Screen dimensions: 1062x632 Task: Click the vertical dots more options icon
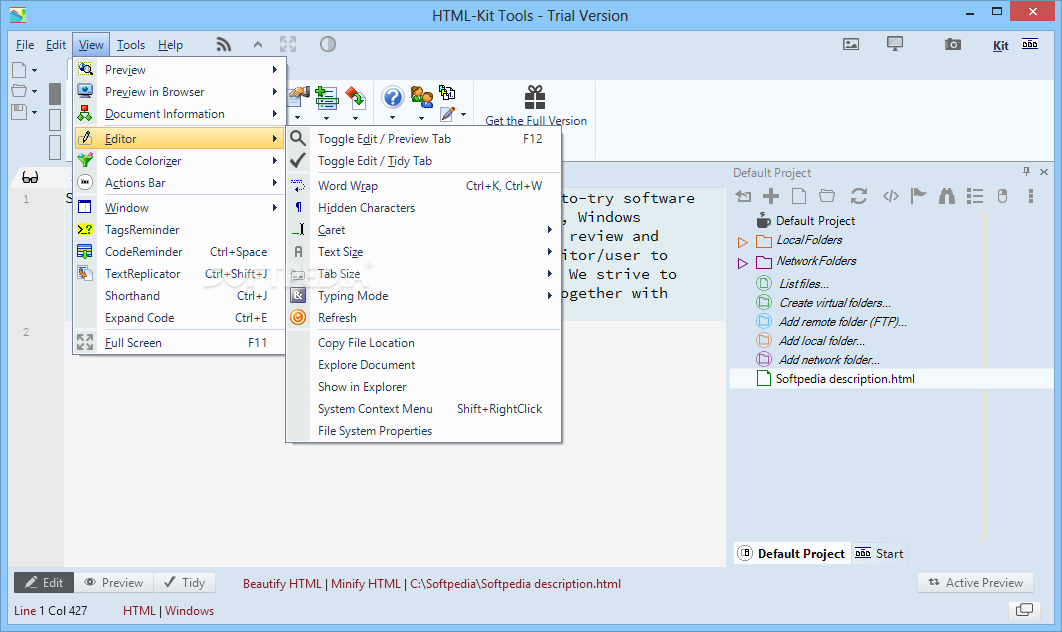[1031, 196]
